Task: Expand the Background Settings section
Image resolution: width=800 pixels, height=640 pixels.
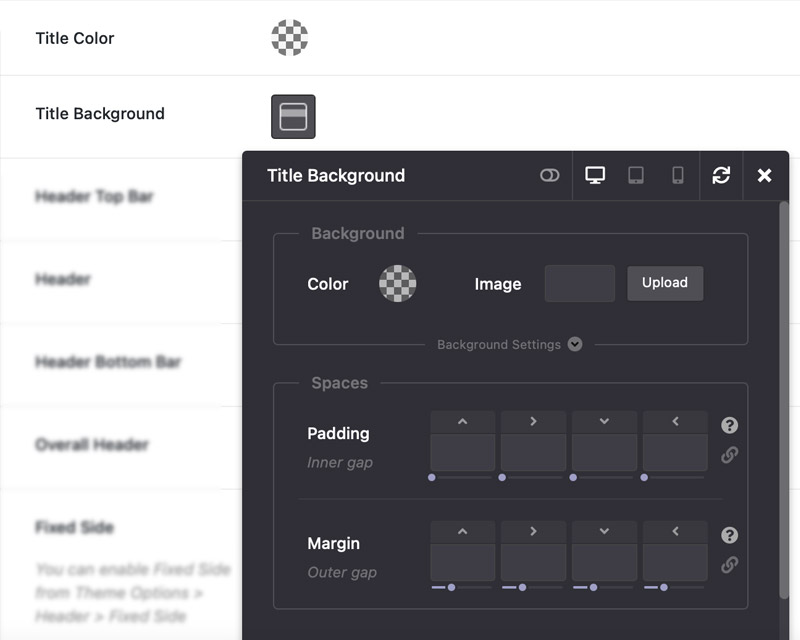Action: (x=575, y=344)
